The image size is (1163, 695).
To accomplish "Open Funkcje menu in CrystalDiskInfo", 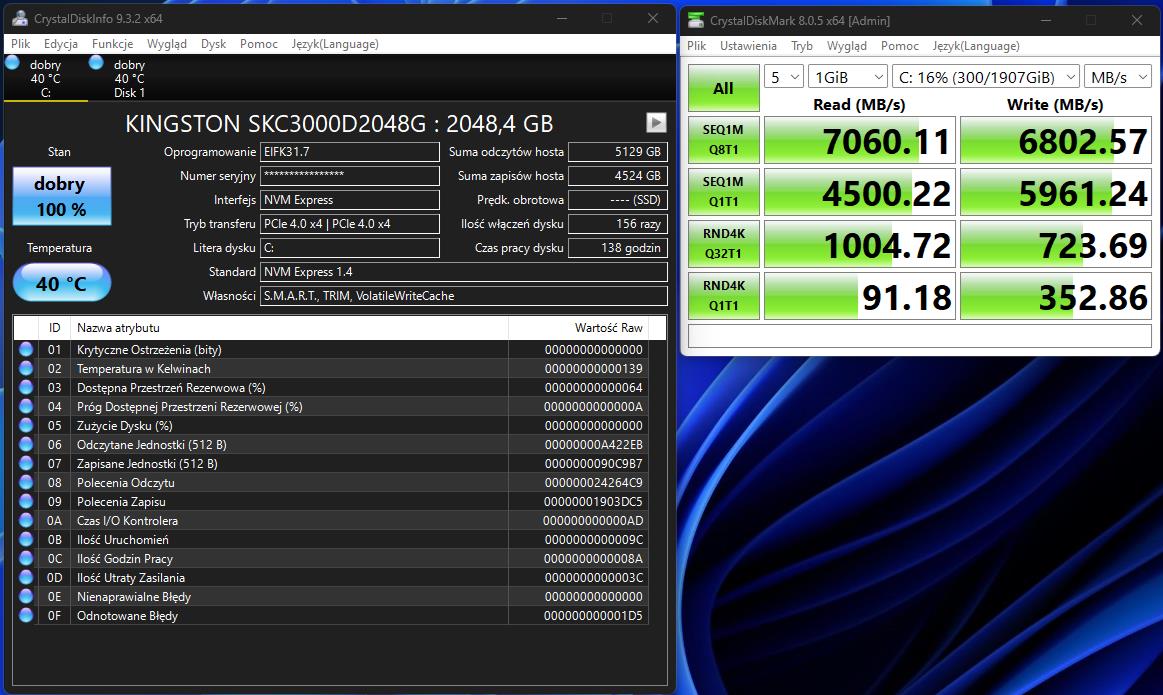I will 112,44.
